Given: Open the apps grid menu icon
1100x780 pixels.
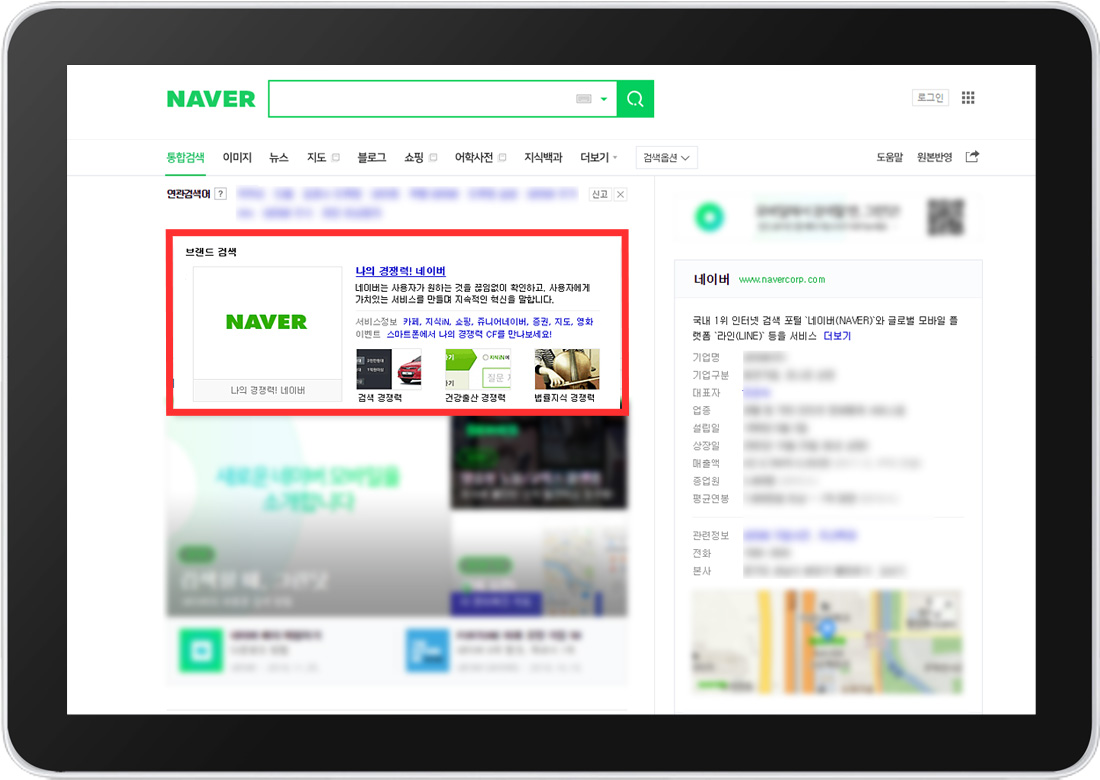Looking at the screenshot, I should point(967,98).
